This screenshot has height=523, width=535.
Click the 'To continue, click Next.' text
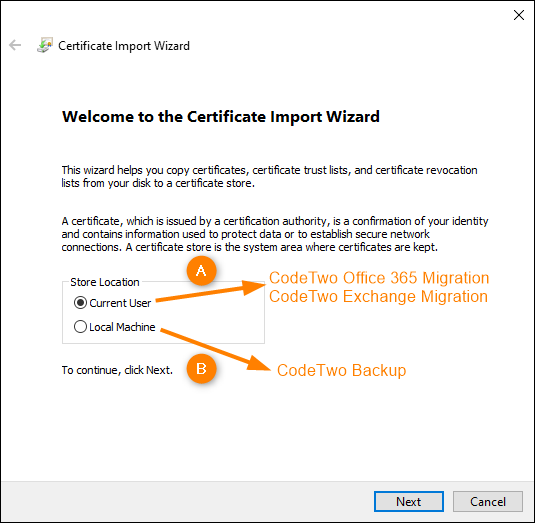(x=117, y=370)
